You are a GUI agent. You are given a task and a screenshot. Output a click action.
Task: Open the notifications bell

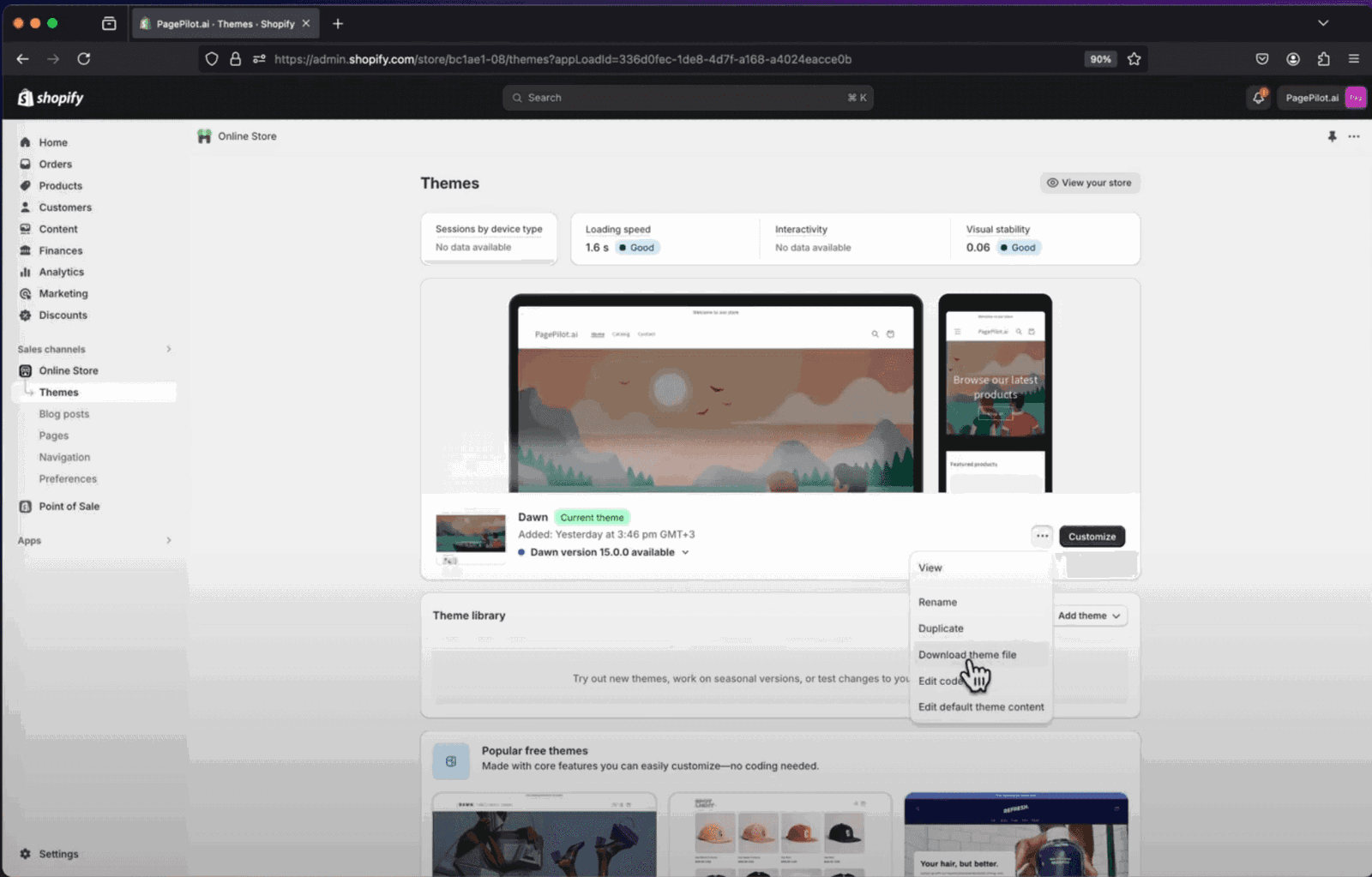click(x=1257, y=98)
